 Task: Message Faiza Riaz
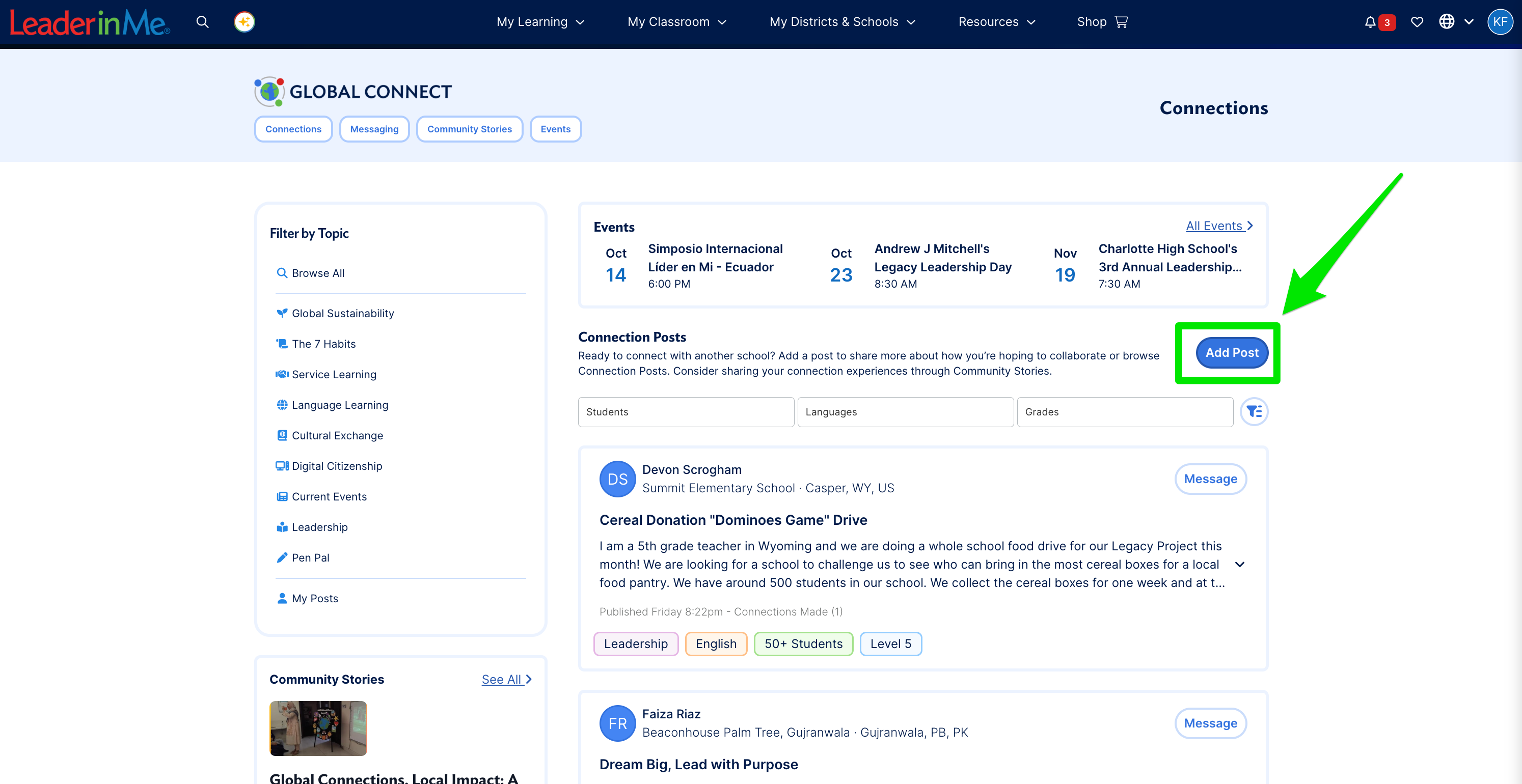[x=1210, y=723]
